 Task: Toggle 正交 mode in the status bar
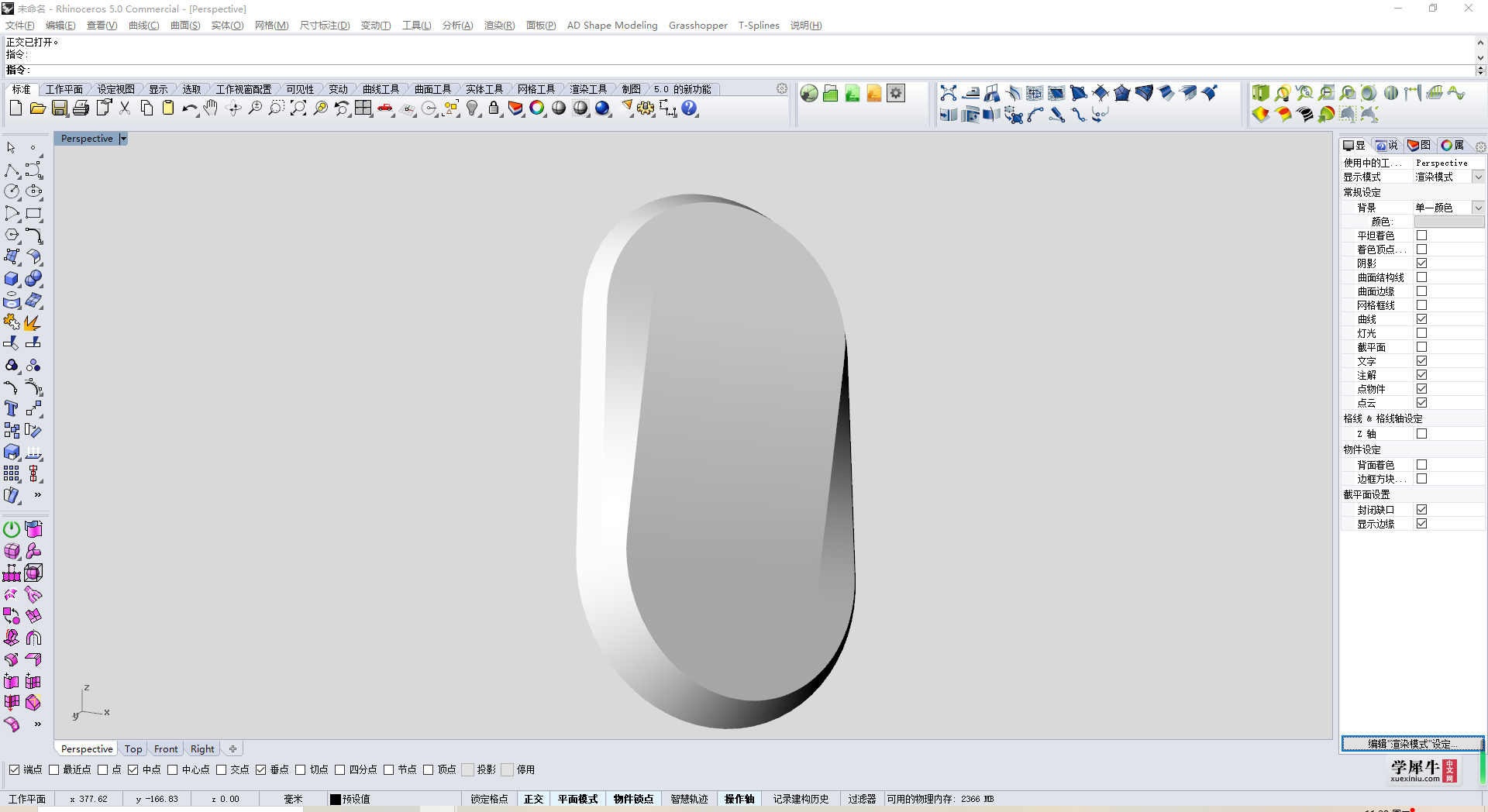[533, 799]
